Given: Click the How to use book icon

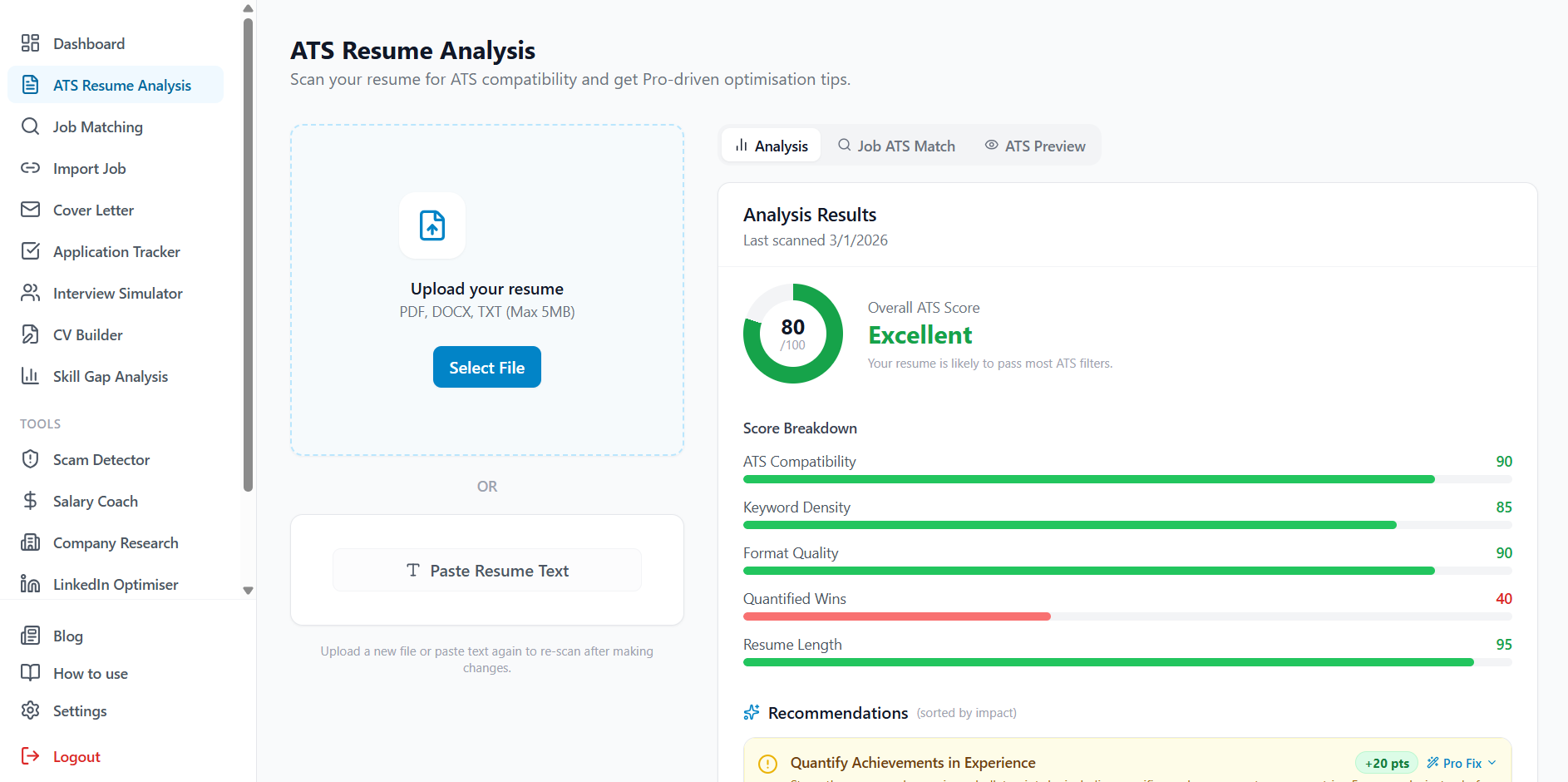Looking at the screenshot, I should (x=31, y=673).
